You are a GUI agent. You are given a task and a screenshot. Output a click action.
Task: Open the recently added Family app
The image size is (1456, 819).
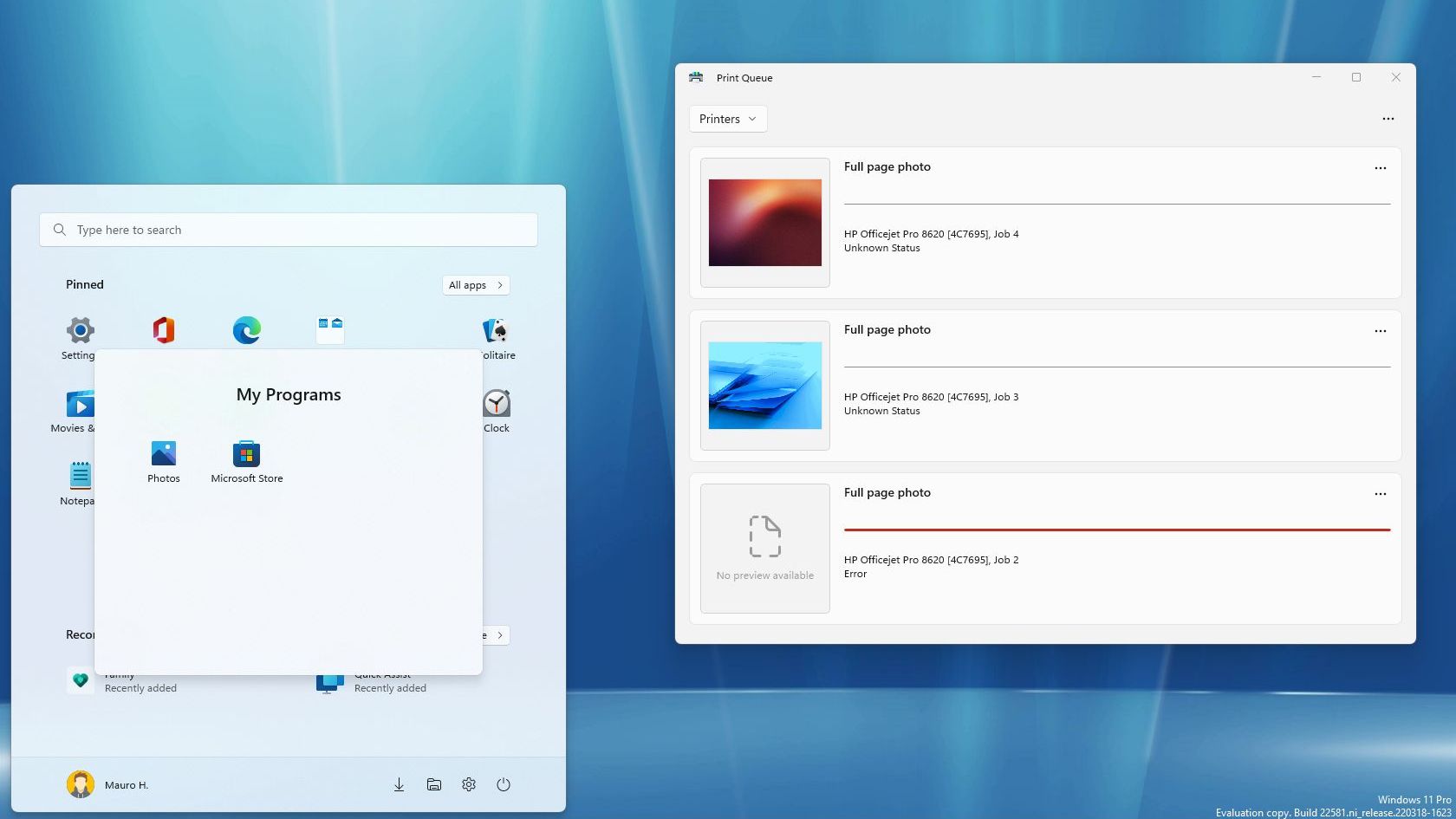point(123,681)
